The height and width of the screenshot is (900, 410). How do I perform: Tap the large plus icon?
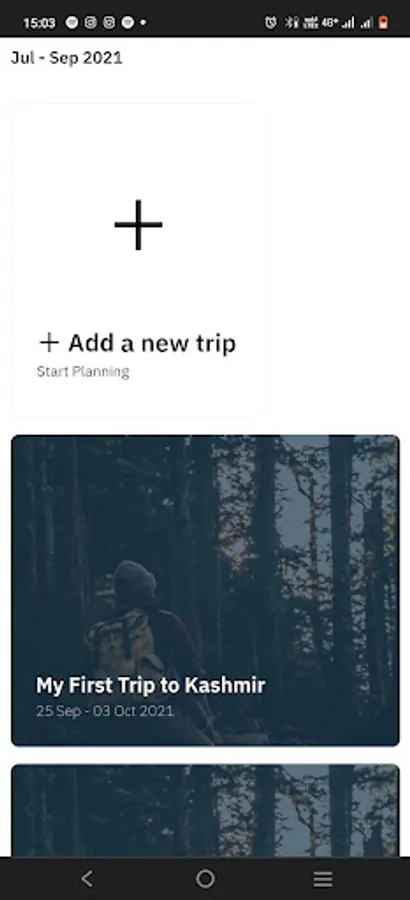coord(138,225)
